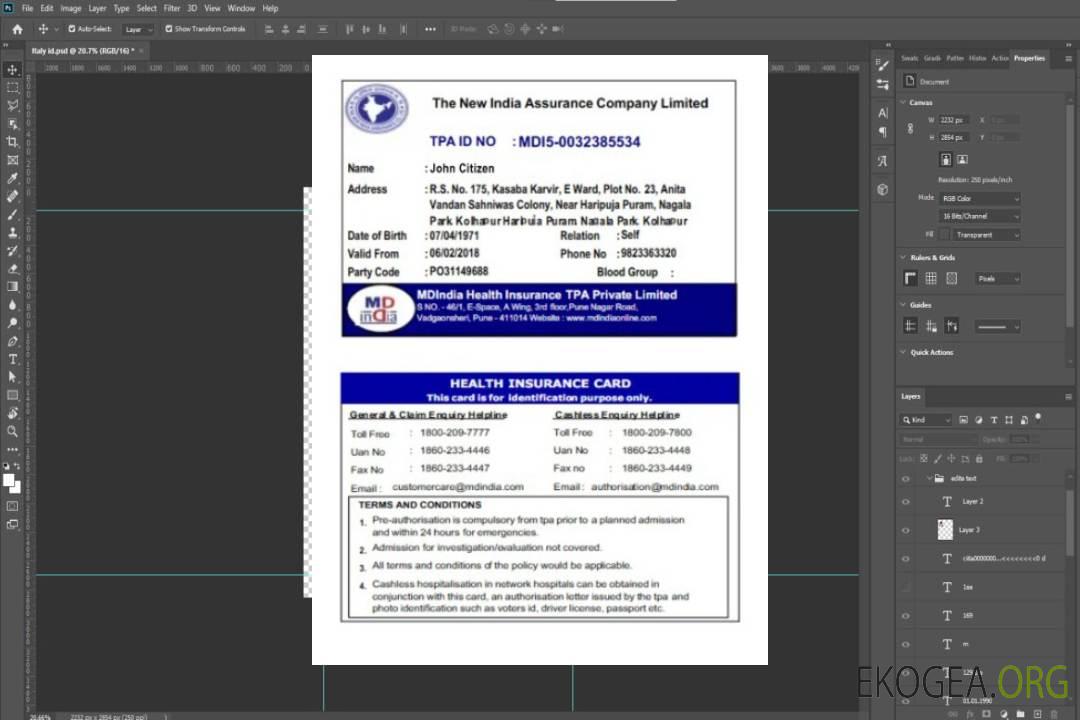Open the Transparent fill dropdown
This screenshot has width=1080, height=720.
[986, 235]
